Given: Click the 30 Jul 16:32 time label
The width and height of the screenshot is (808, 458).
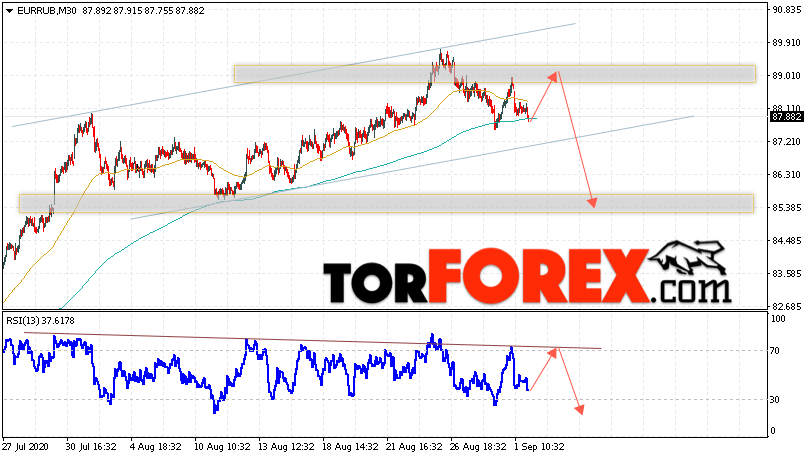Looking at the screenshot, I should click(x=91, y=447).
